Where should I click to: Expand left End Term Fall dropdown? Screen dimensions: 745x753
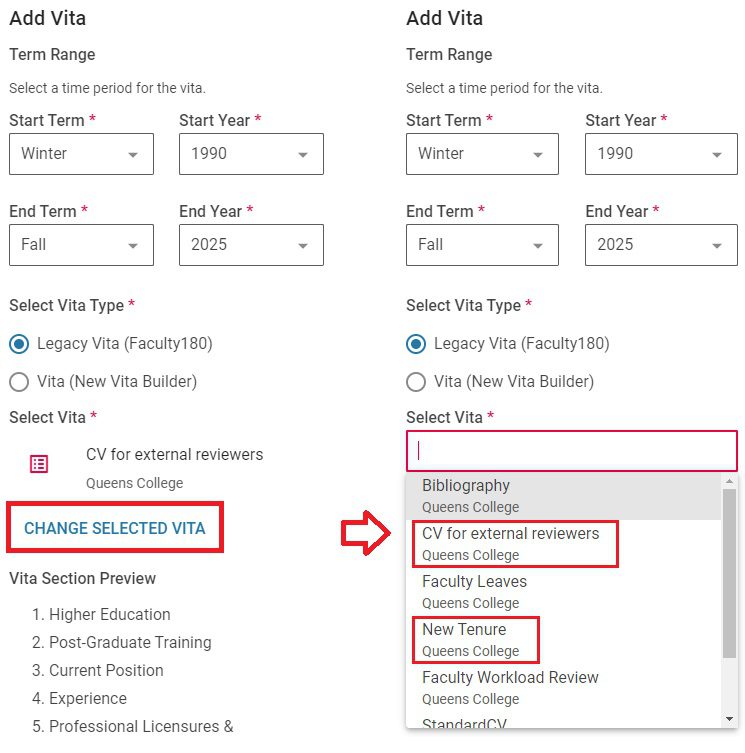81,245
